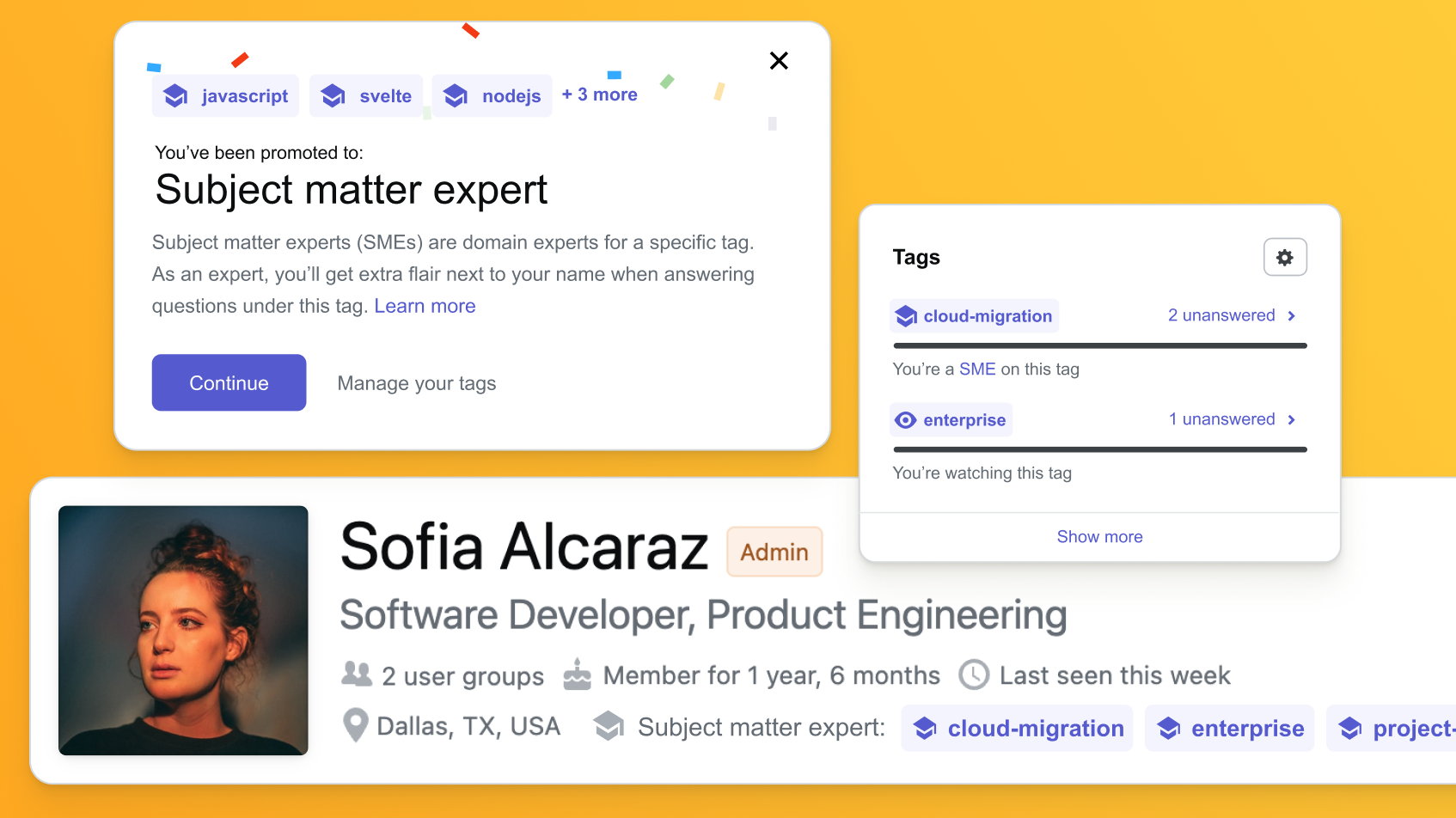Image resolution: width=1456 pixels, height=818 pixels.
Task: Click the cloud-migration tag on profile card
Action: click(1017, 728)
